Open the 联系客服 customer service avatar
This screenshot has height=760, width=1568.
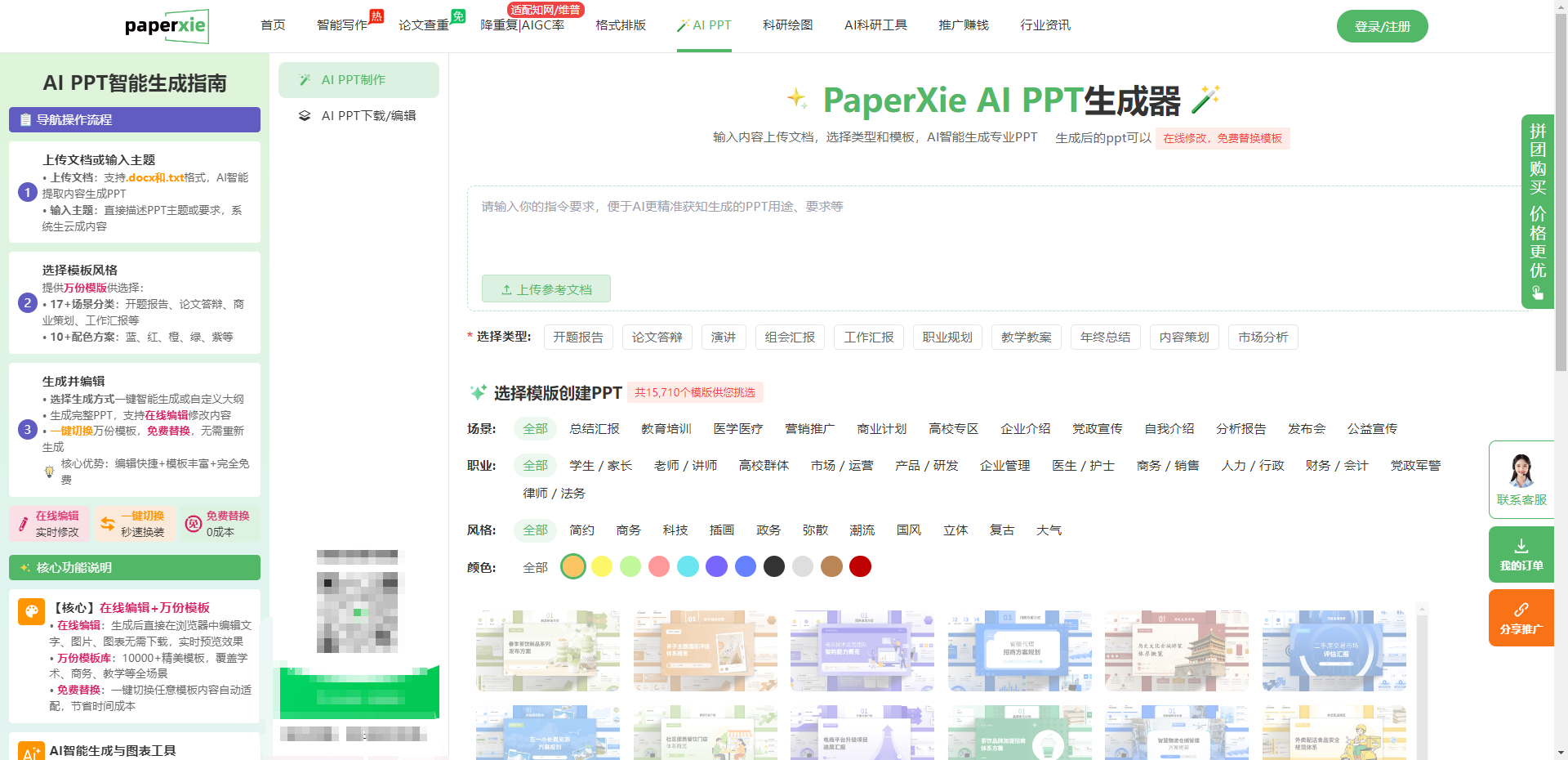click(1521, 471)
